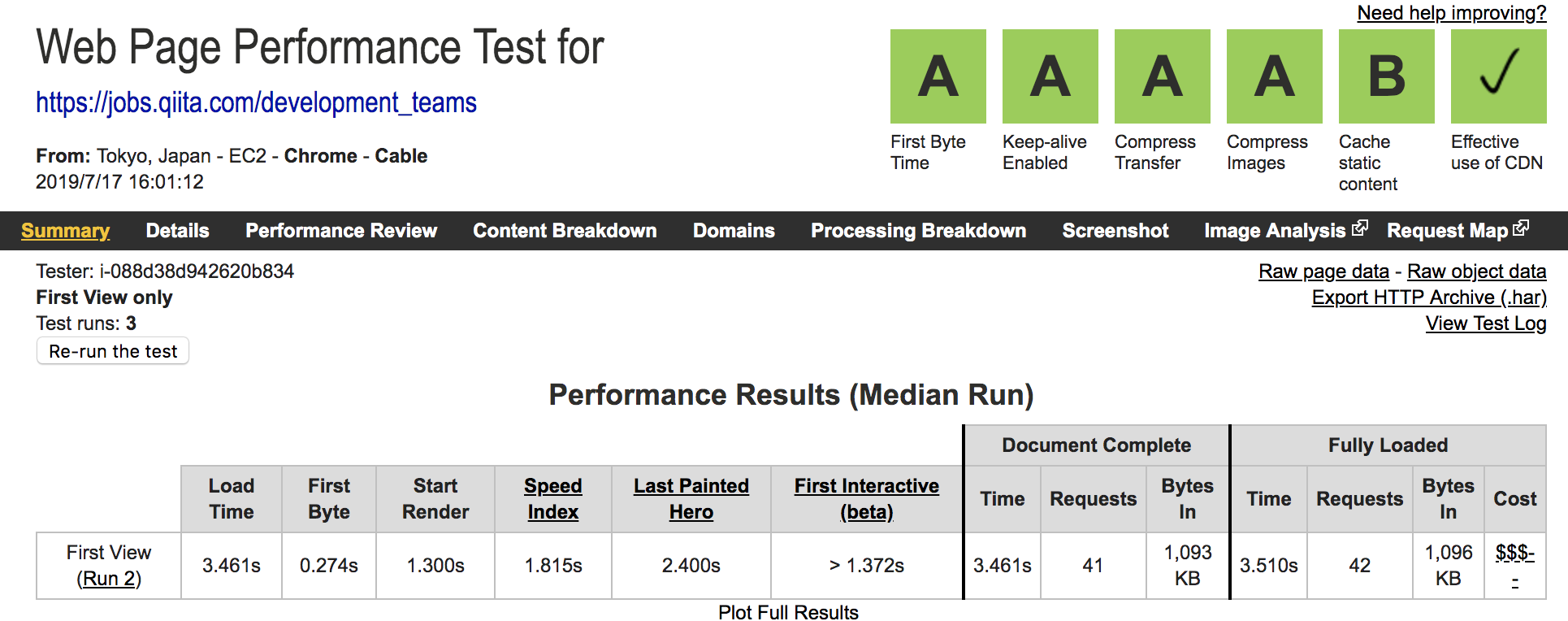This screenshot has width=1568, height=621.
Task: Click the First Interactive (beta) header link
Action: (866, 499)
